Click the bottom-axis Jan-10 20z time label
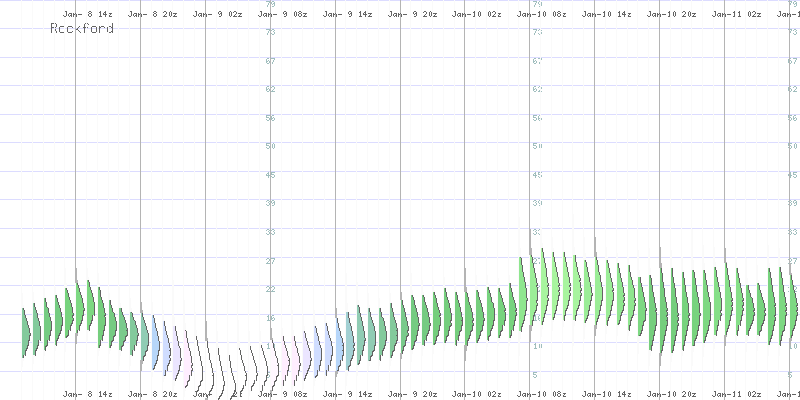Viewport: 800px width, 400px height. (x=672, y=394)
